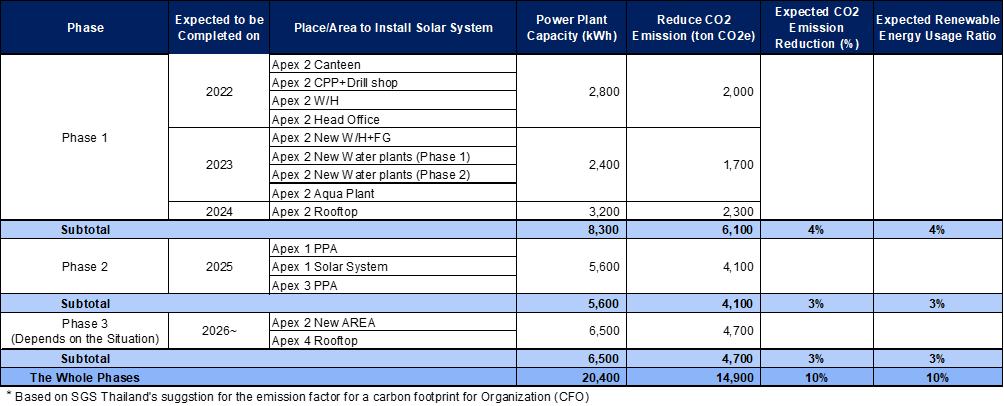The width and height of the screenshot is (1004, 406).
Task: Click 'Place/Area to Install Solar System' header
Action: coord(393,28)
